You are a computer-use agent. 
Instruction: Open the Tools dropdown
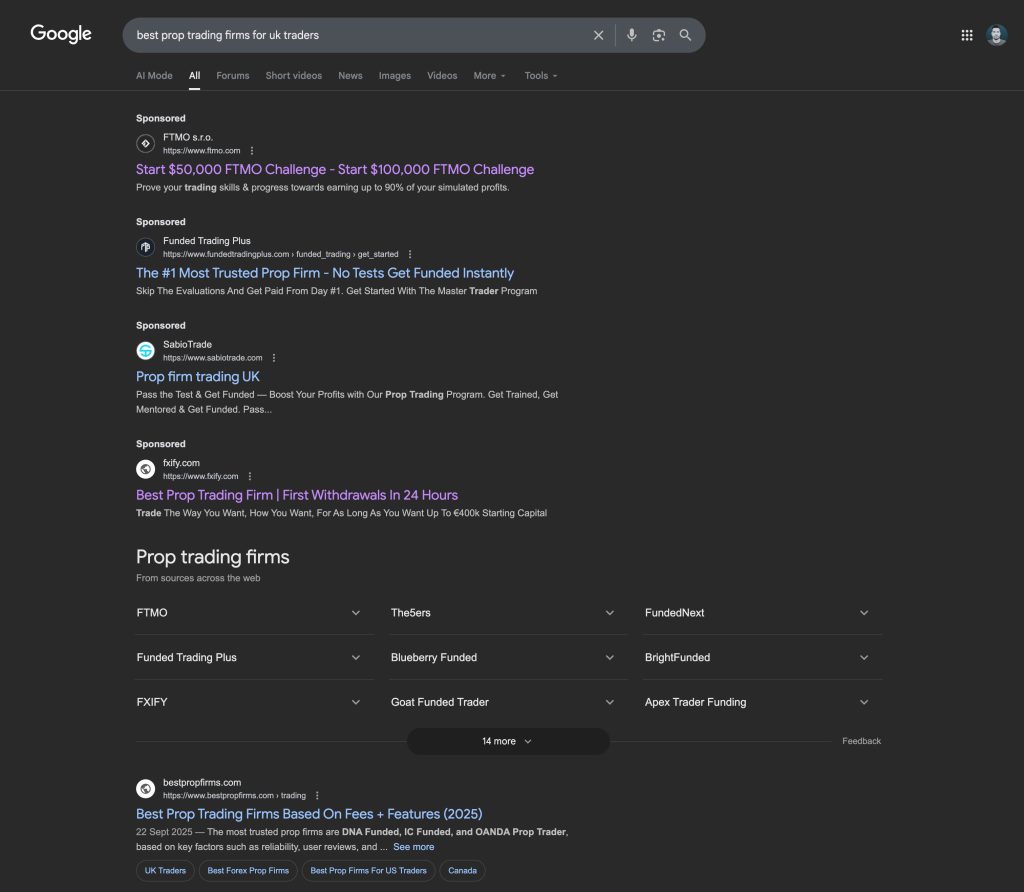point(541,76)
